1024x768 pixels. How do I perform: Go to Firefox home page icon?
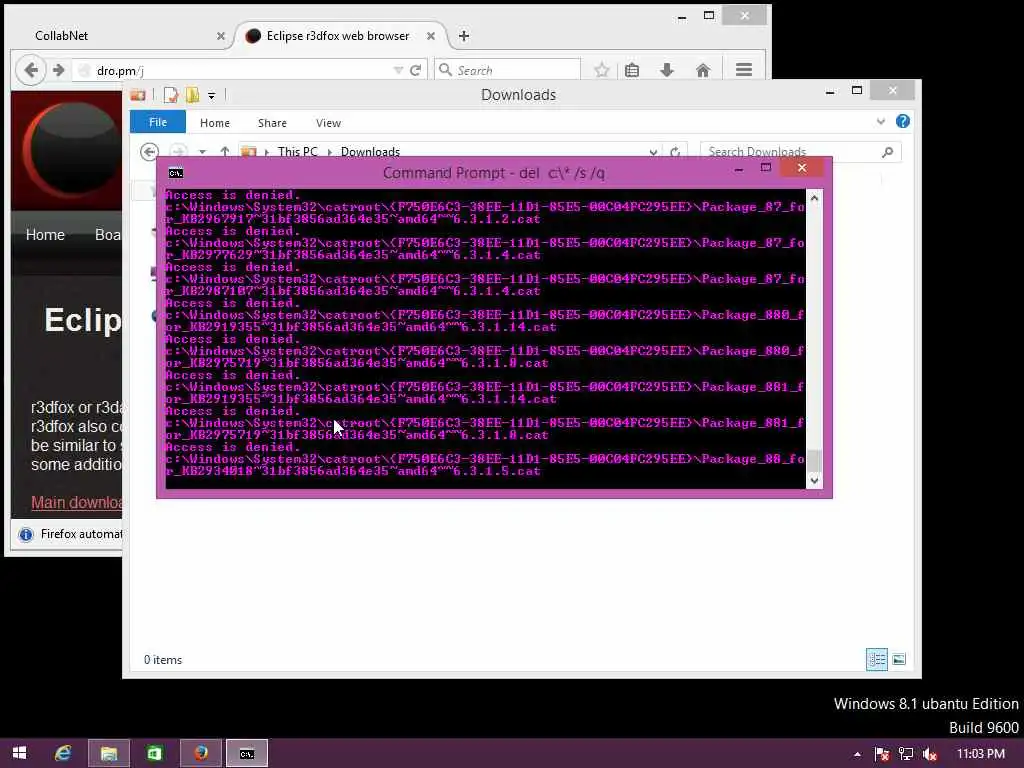[x=703, y=70]
